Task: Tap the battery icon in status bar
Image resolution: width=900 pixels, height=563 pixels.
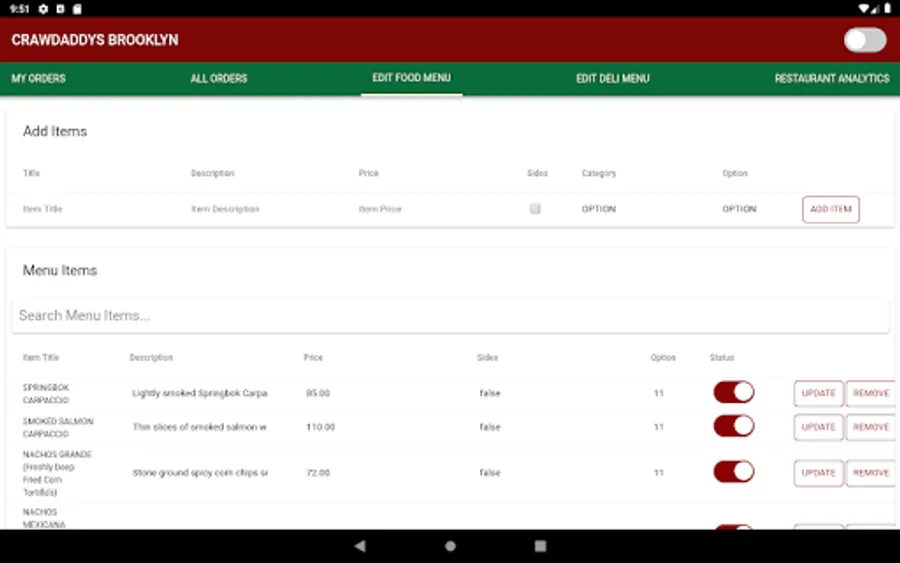Action: coord(887,9)
